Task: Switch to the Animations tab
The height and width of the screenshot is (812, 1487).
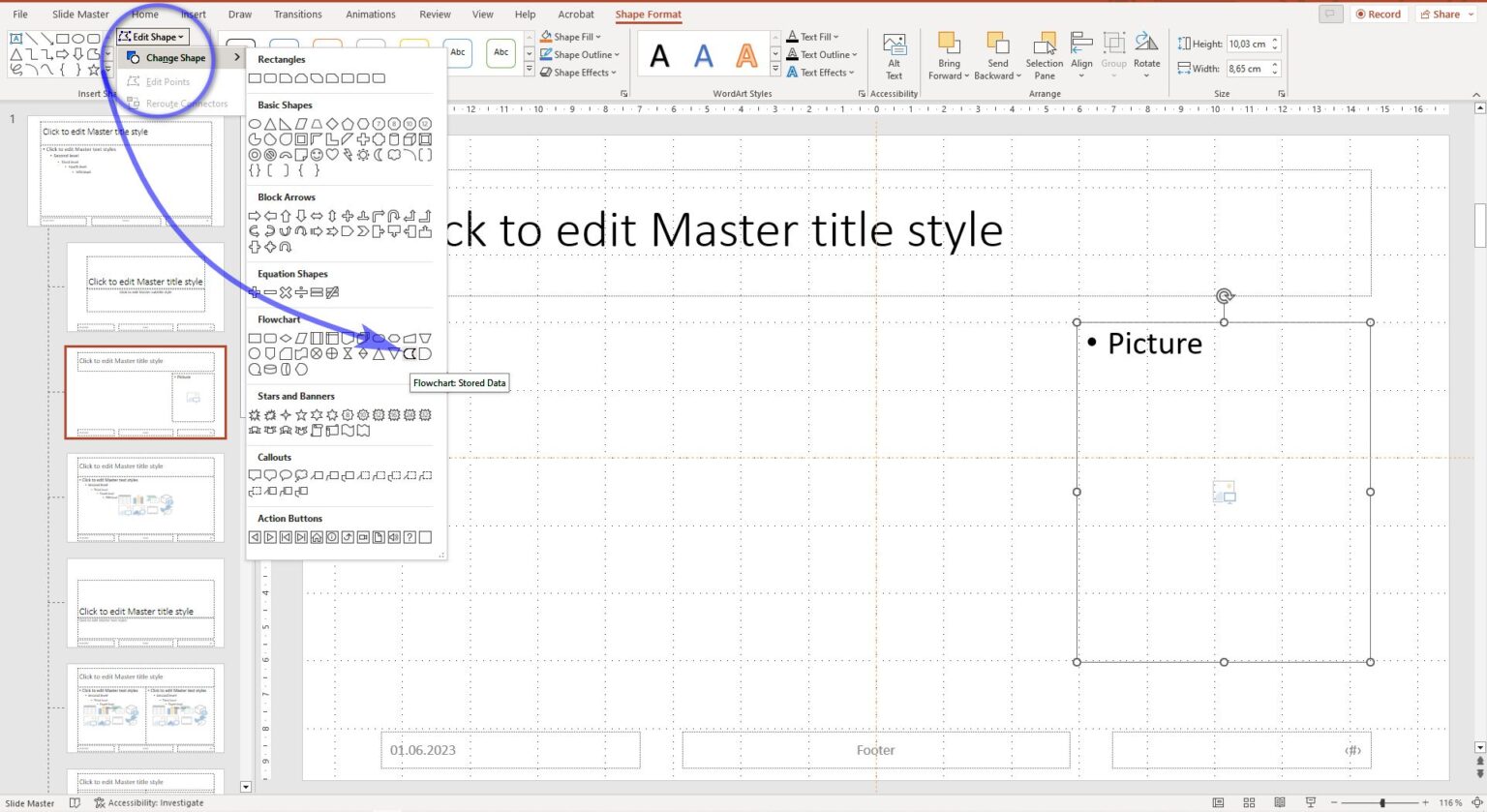Action: pos(371,14)
